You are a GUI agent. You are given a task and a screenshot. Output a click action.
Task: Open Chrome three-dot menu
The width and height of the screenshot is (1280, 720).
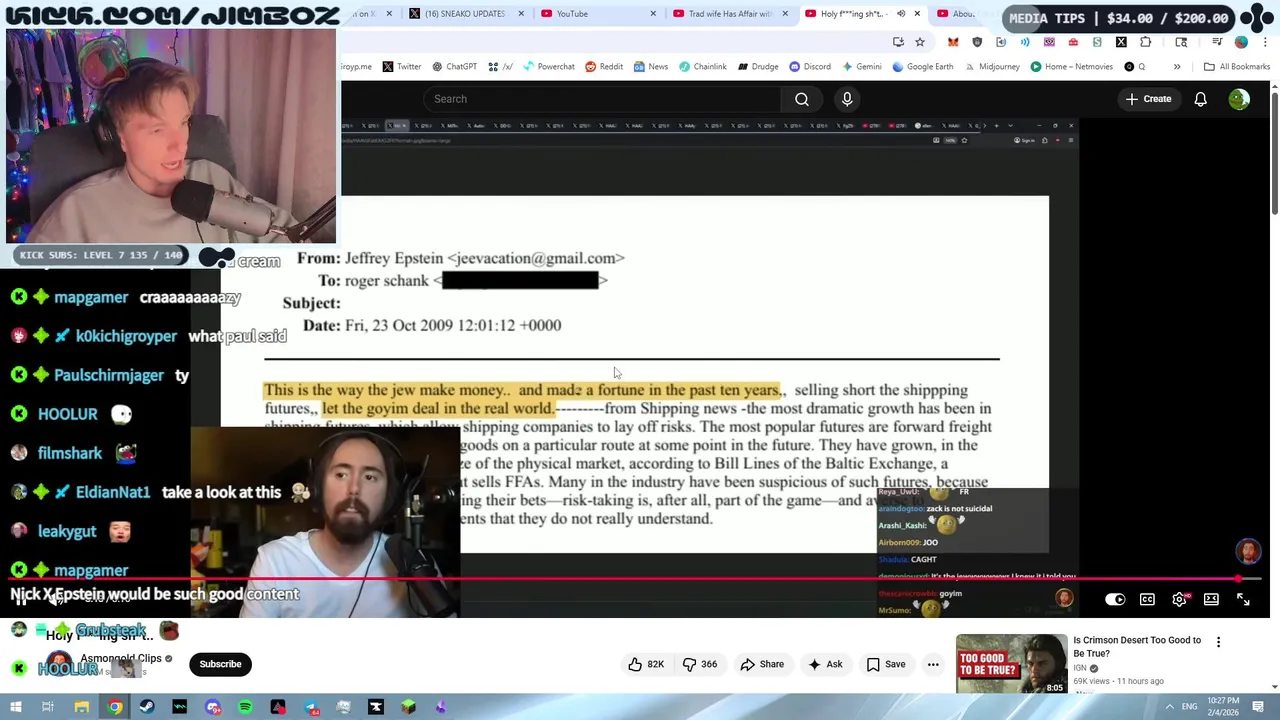point(1265,42)
